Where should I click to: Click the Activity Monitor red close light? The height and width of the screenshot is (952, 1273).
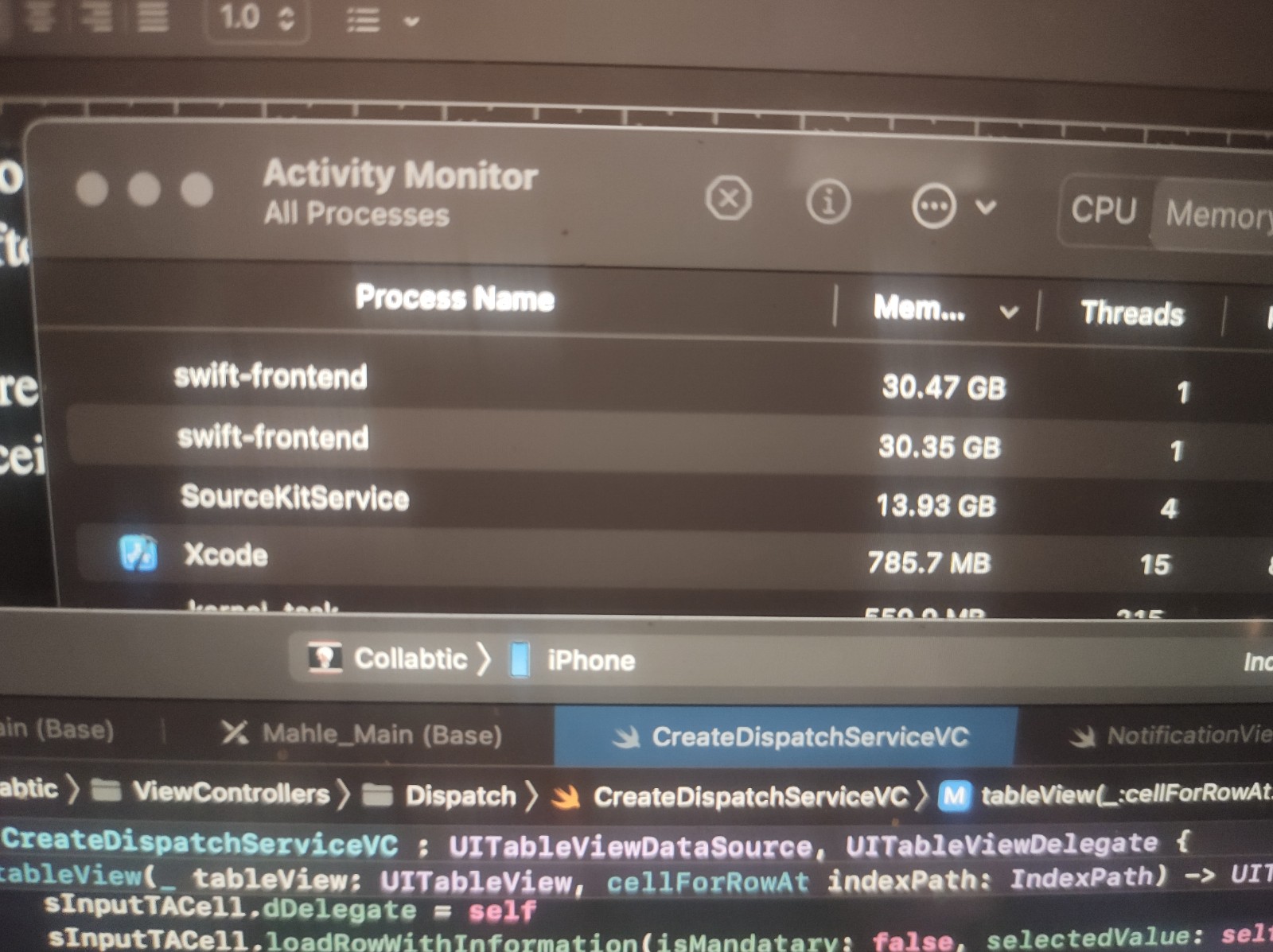[91, 189]
